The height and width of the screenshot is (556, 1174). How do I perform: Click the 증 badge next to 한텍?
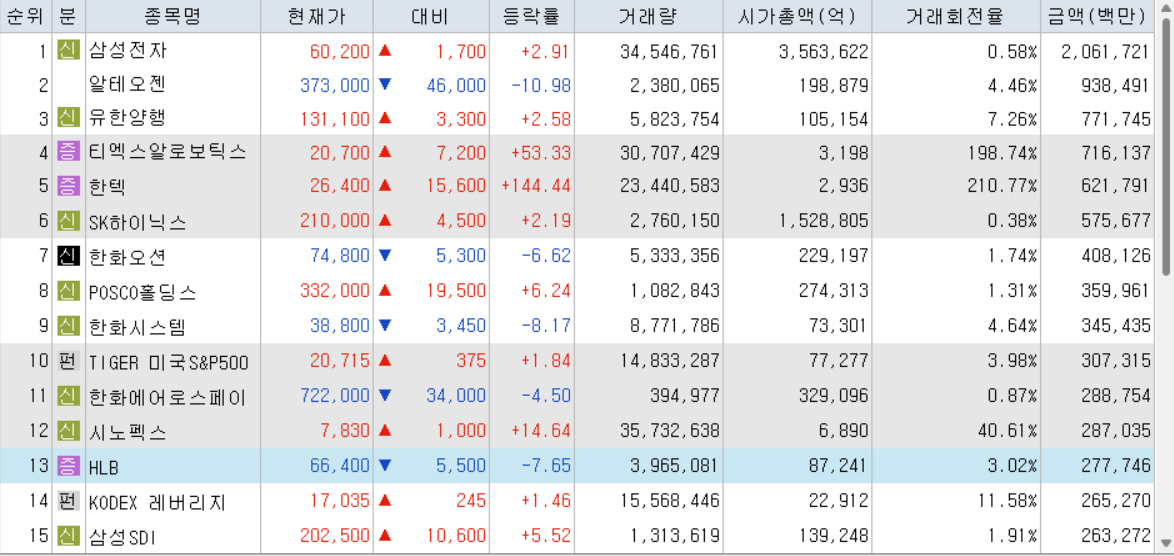69,186
